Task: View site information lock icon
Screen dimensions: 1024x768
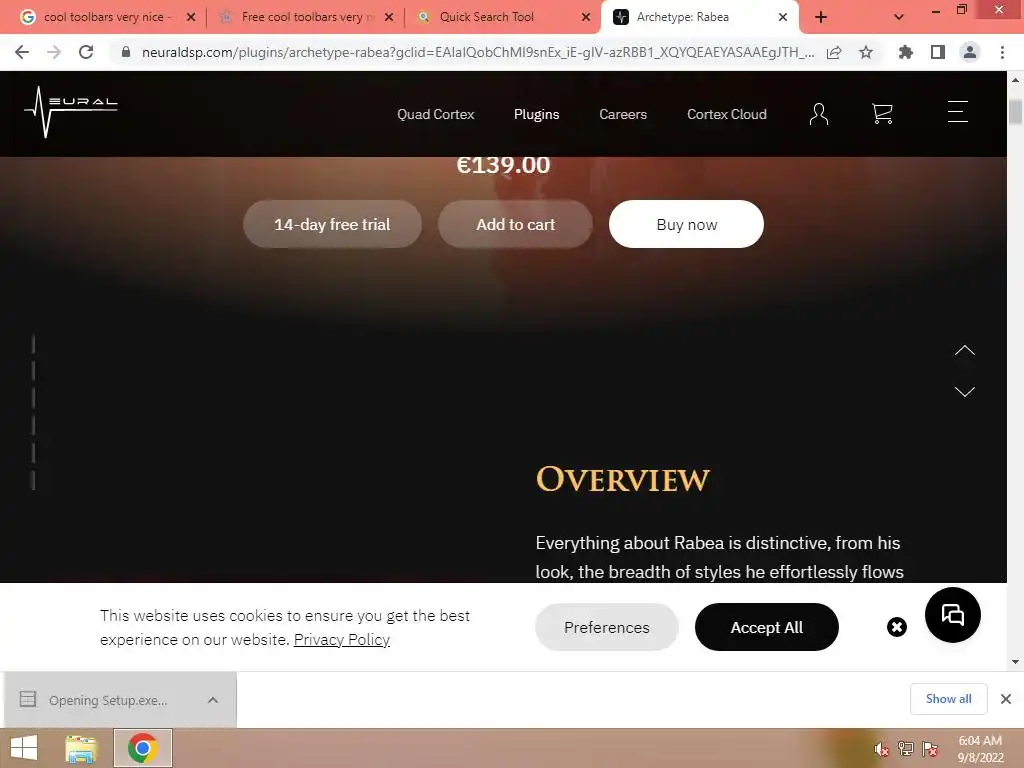Action: pyautogui.click(x=126, y=52)
